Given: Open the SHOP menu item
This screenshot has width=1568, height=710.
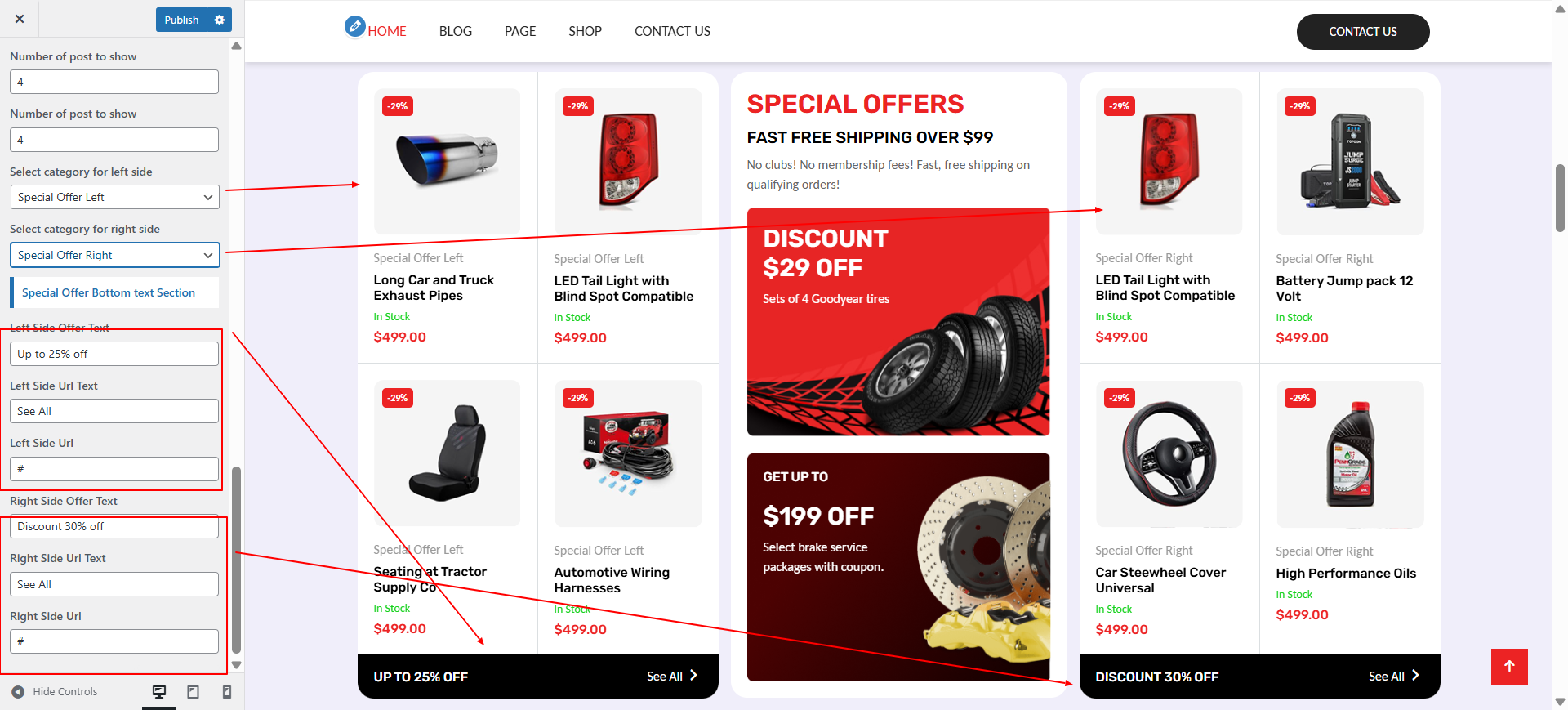Looking at the screenshot, I should (585, 31).
